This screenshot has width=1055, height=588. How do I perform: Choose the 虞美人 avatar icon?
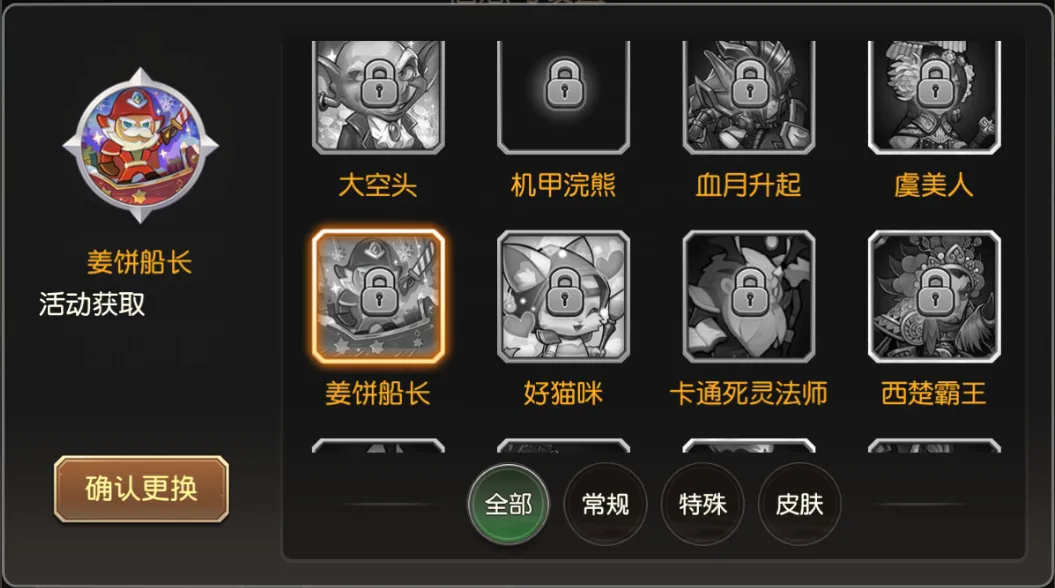[935, 98]
